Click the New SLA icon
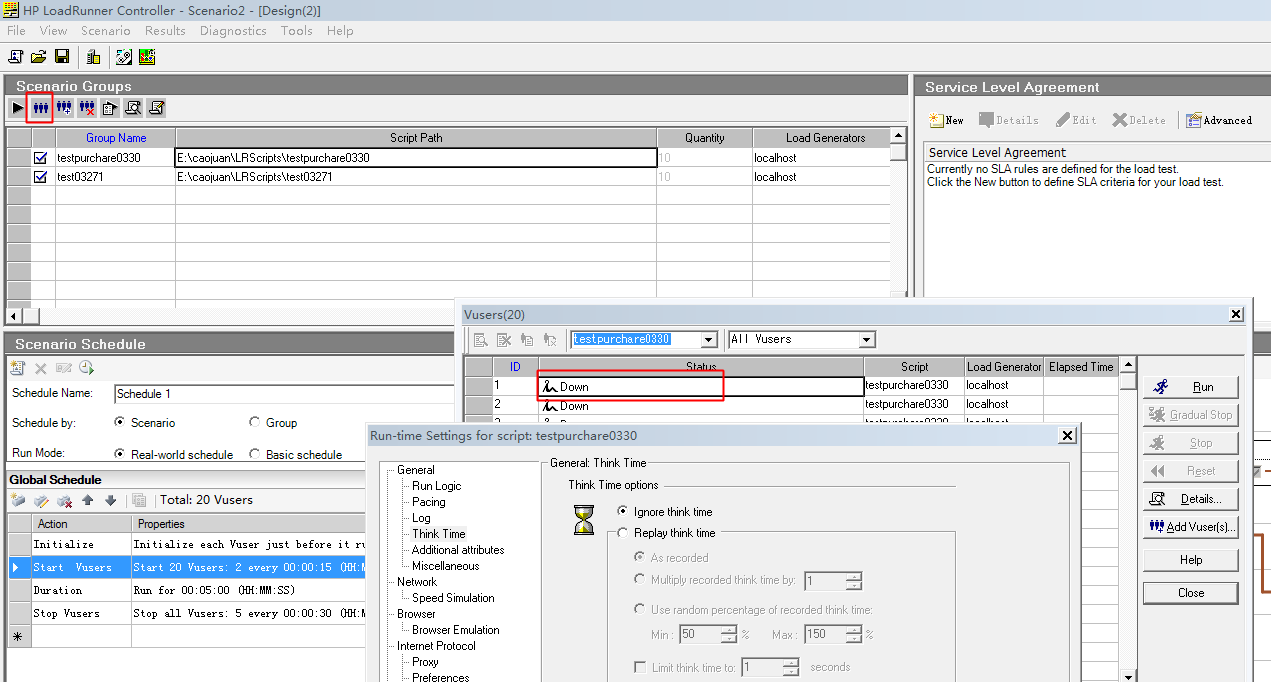 tap(946, 120)
